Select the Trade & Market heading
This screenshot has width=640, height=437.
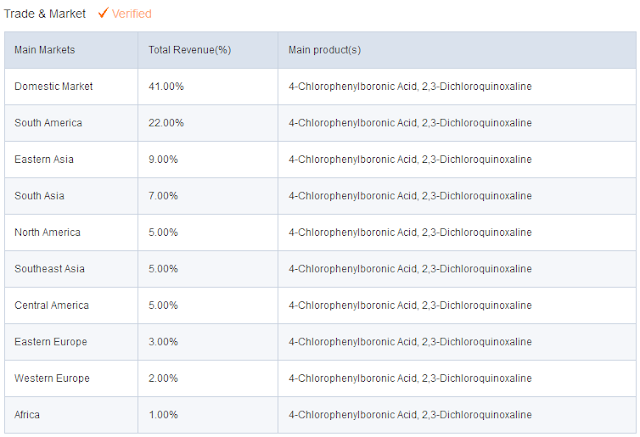(x=45, y=14)
